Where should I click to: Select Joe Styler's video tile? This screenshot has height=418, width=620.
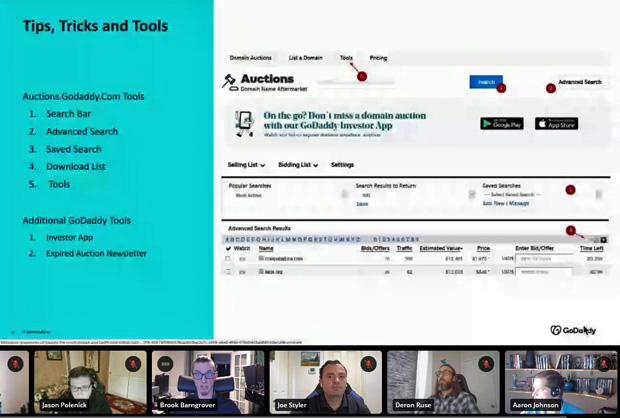click(x=325, y=382)
